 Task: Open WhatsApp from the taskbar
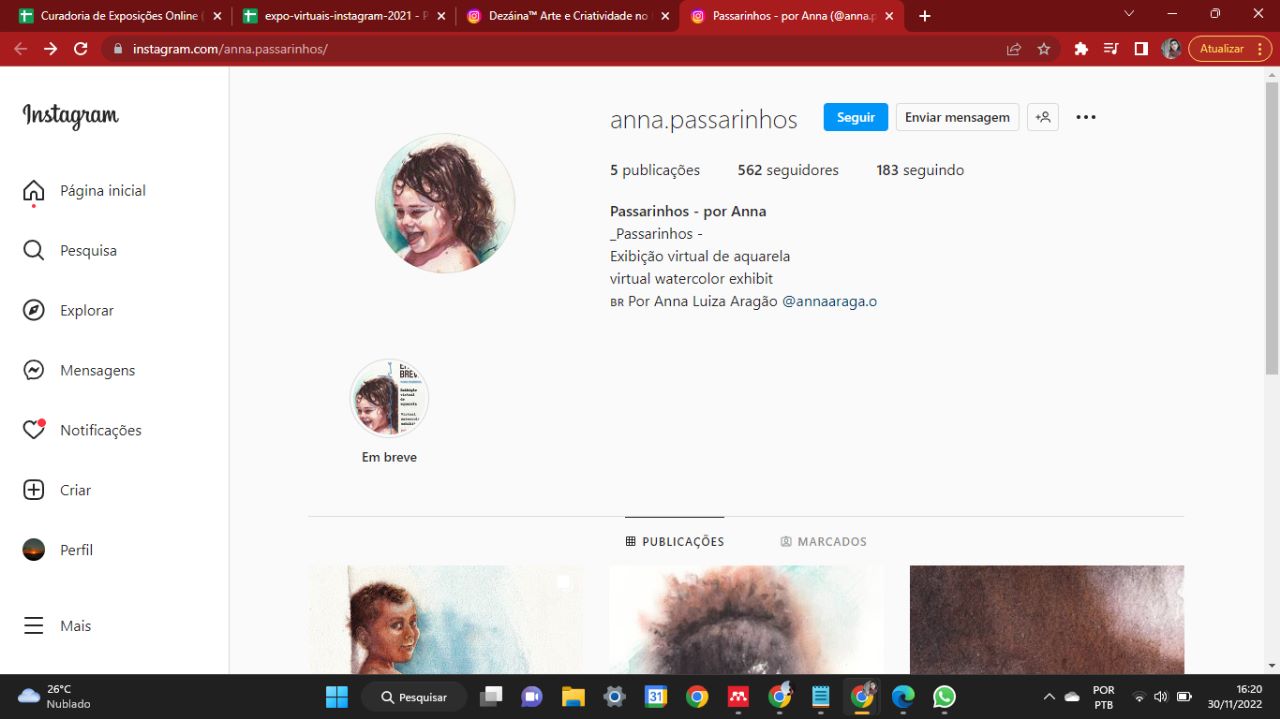click(943, 696)
